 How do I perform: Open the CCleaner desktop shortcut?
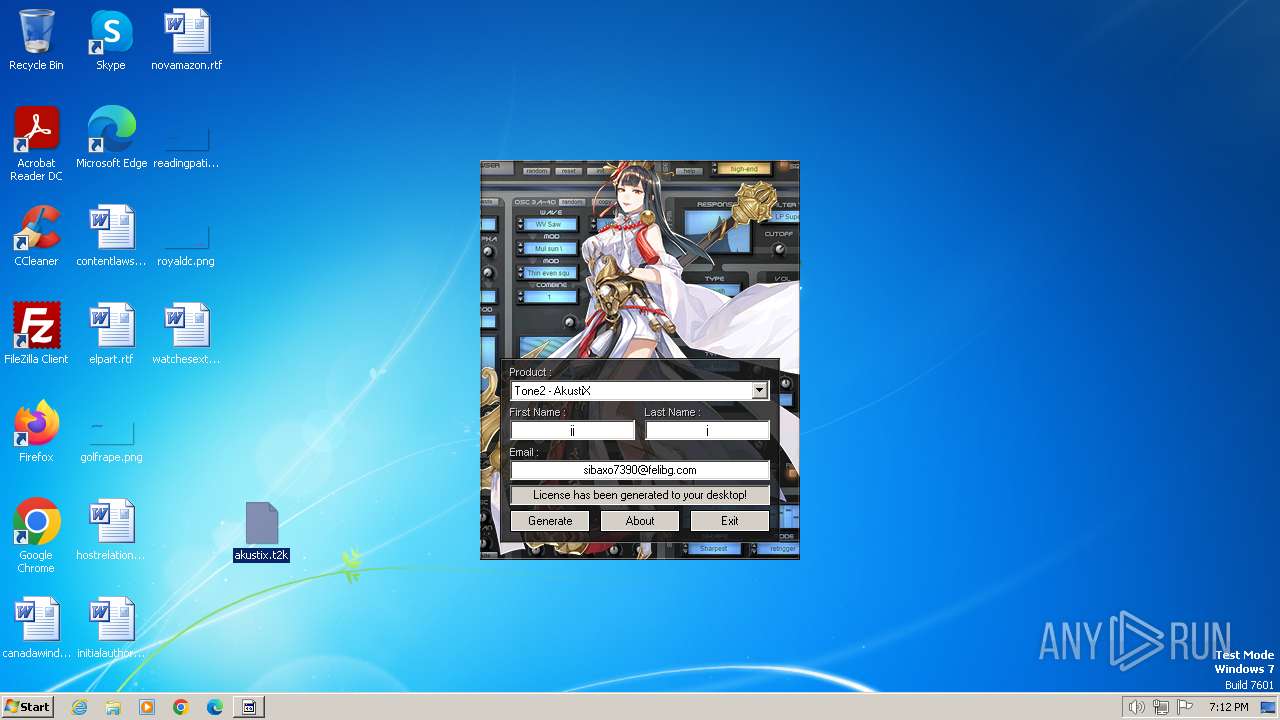click(x=36, y=236)
